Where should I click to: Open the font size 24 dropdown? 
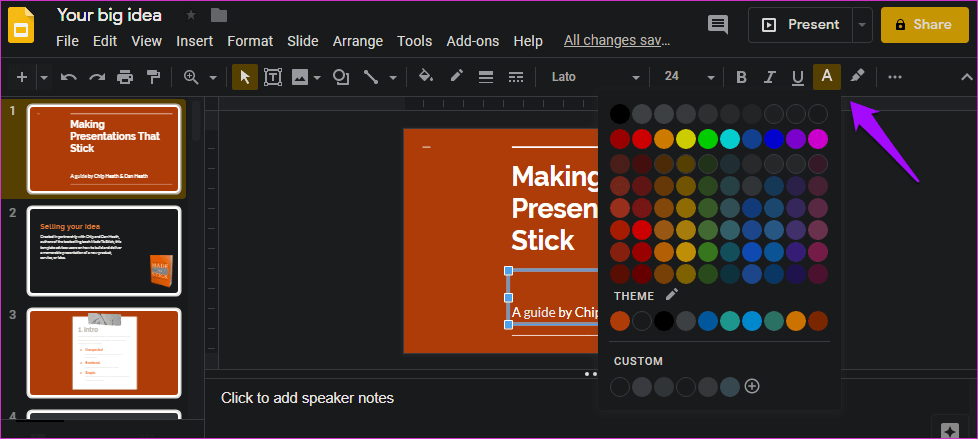click(689, 77)
